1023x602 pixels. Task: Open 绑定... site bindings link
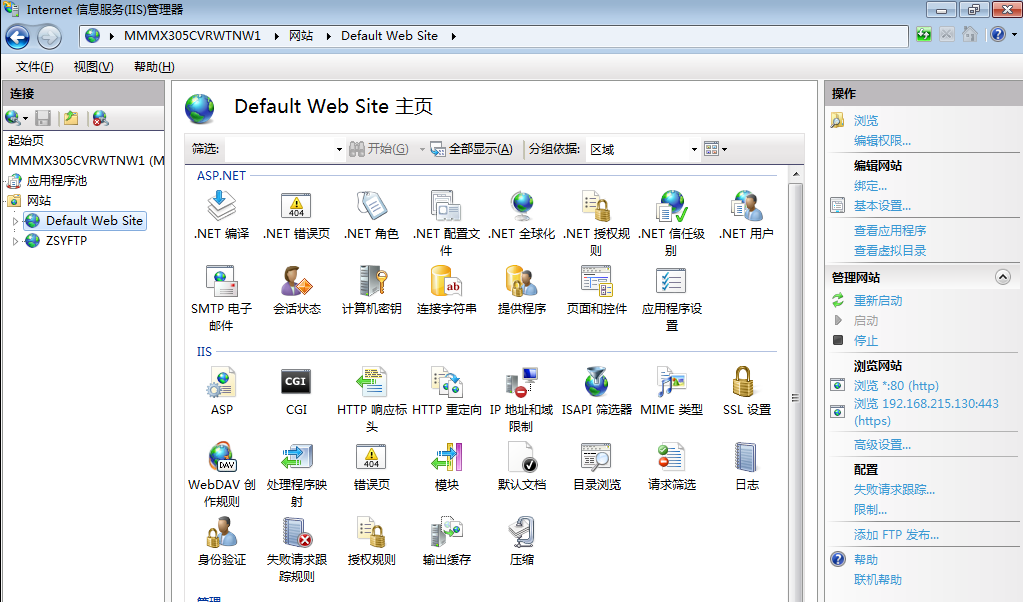click(870, 186)
